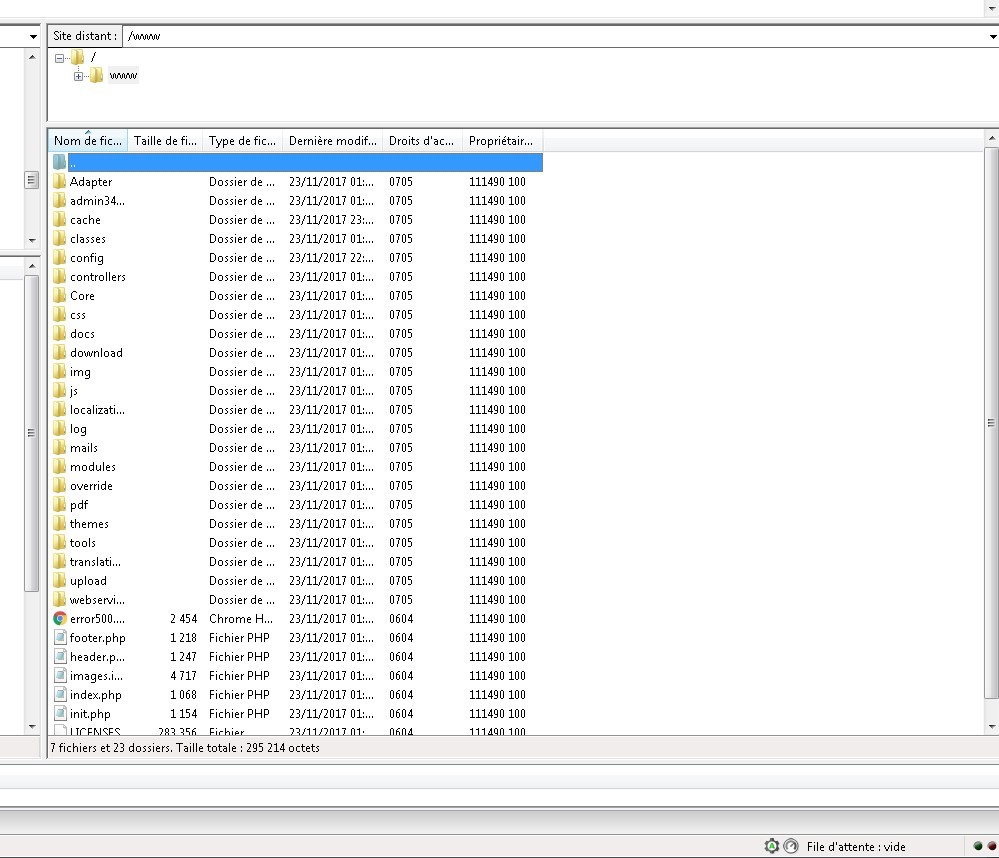This screenshot has height=858, width=999.
Task: Click the transfer type gear icon in status bar
Action: pyautogui.click(x=771, y=846)
